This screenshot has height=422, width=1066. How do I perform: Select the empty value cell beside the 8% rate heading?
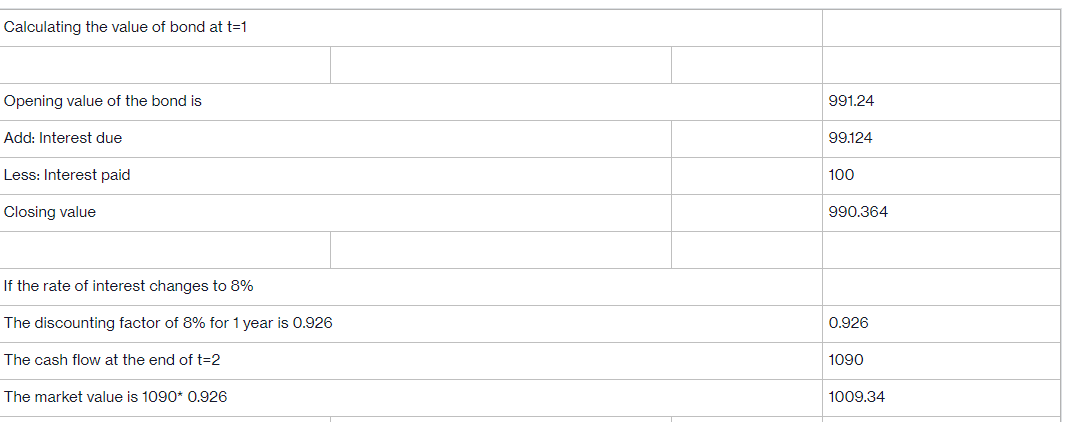click(x=940, y=286)
